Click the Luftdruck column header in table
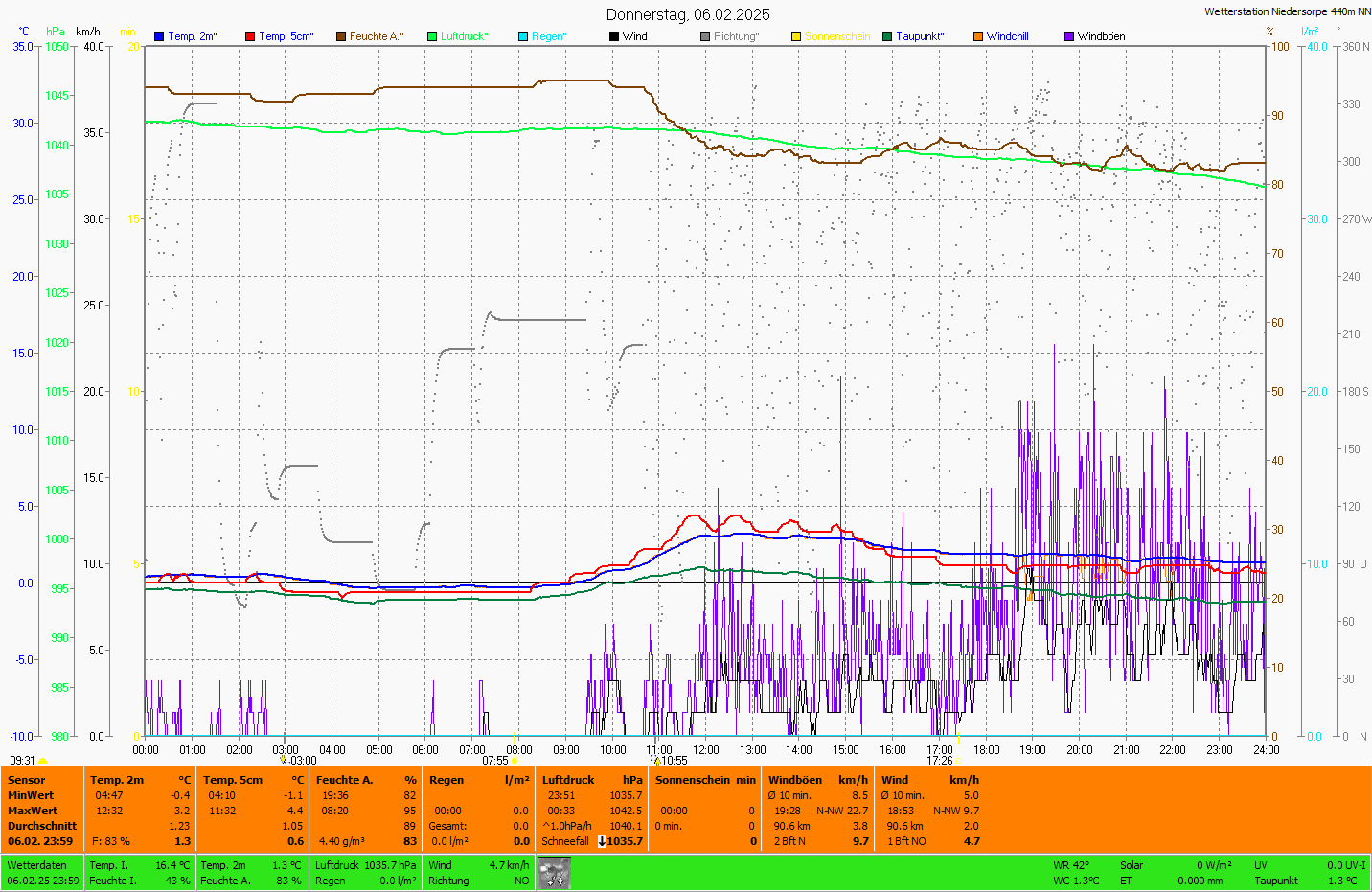This screenshot has width=1372, height=892. [x=568, y=780]
